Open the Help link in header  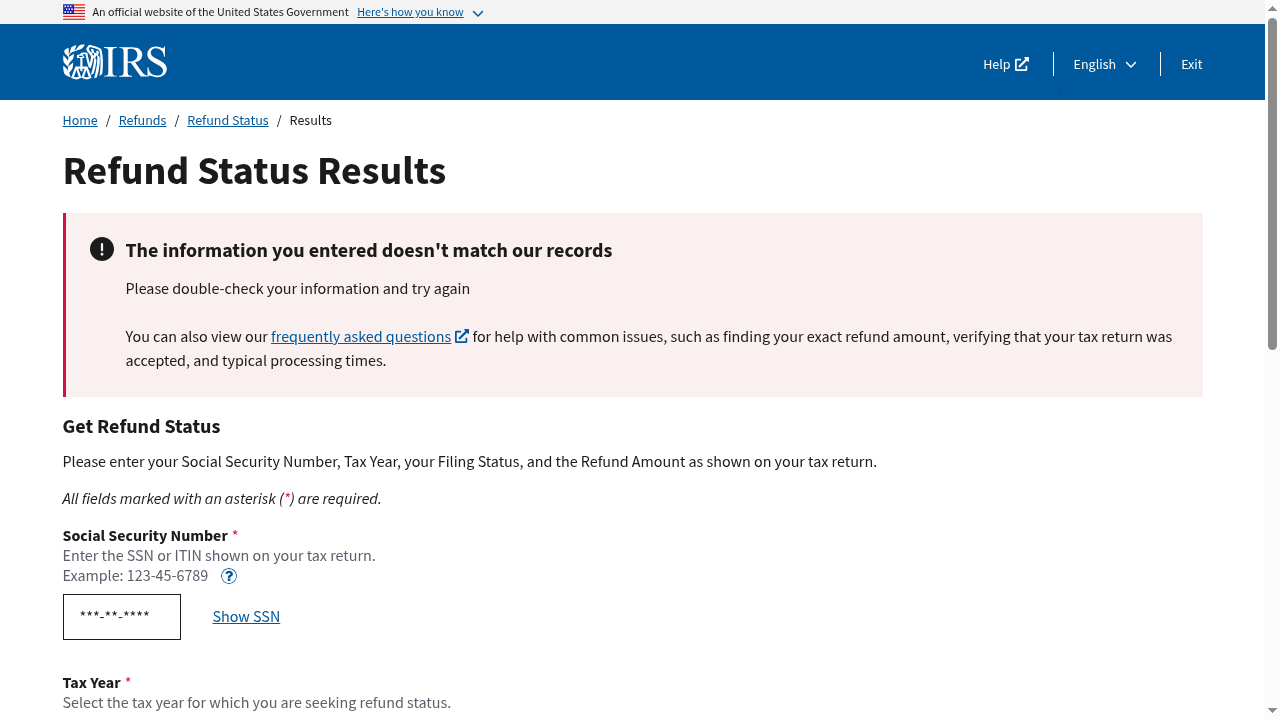(x=1006, y=64)
